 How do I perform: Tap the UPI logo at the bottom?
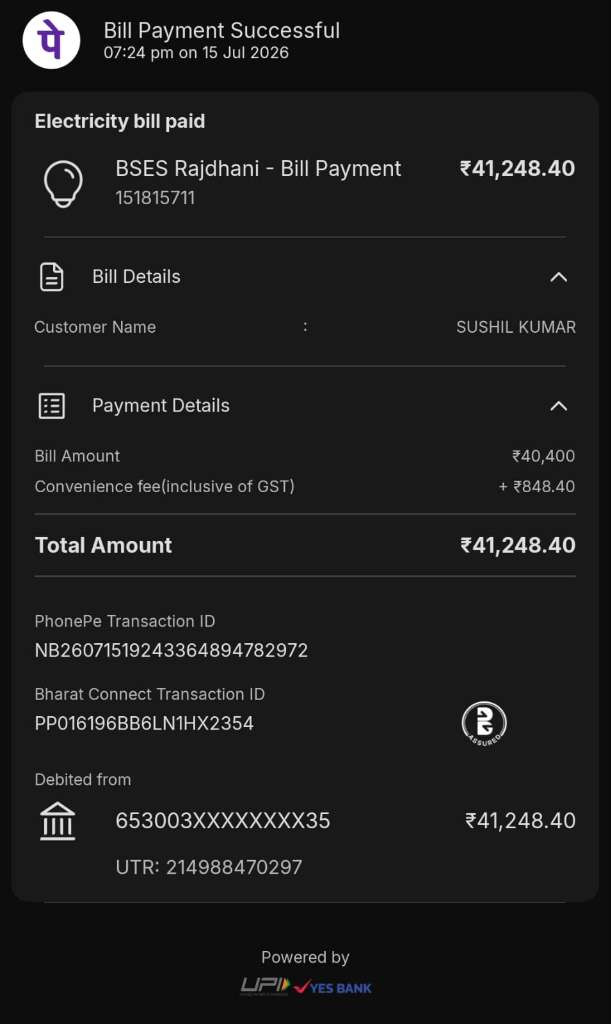click(x=265, y=985)
